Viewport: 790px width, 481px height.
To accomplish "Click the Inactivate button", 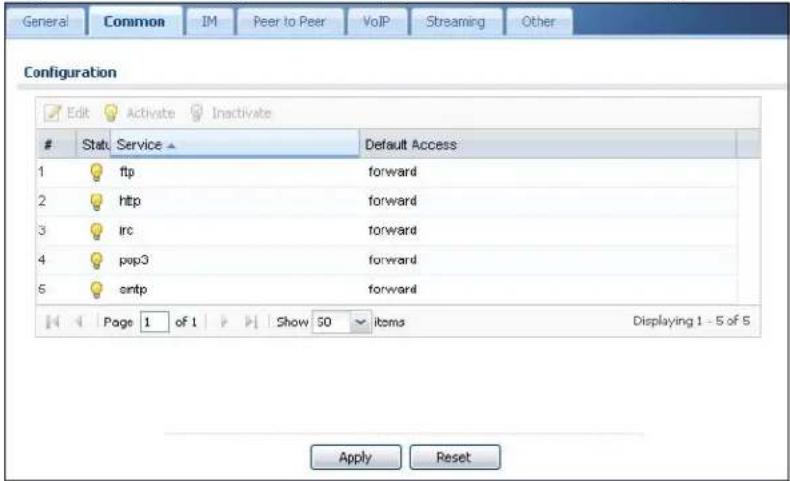I will point(231,113).
